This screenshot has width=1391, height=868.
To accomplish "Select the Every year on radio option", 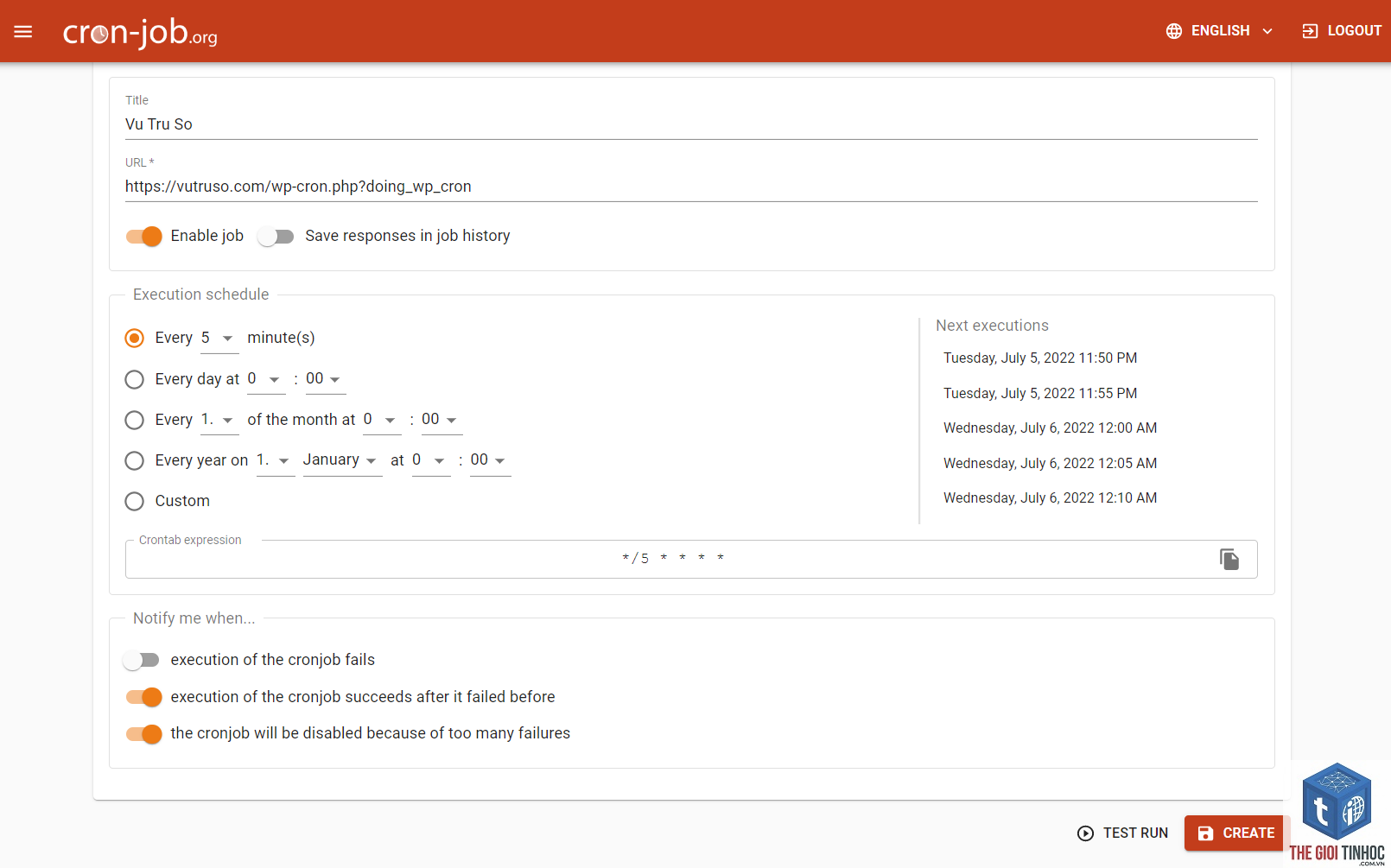I will click(x=134, y=460).
